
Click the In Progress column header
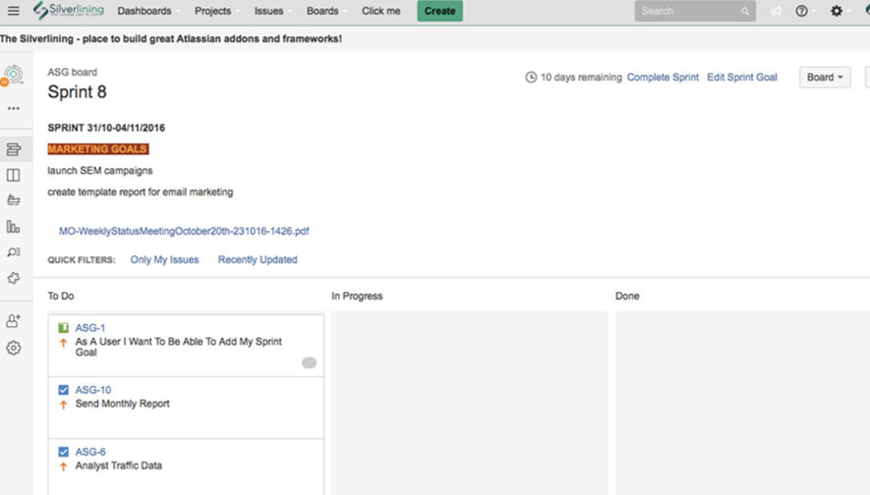pos(357,296)
